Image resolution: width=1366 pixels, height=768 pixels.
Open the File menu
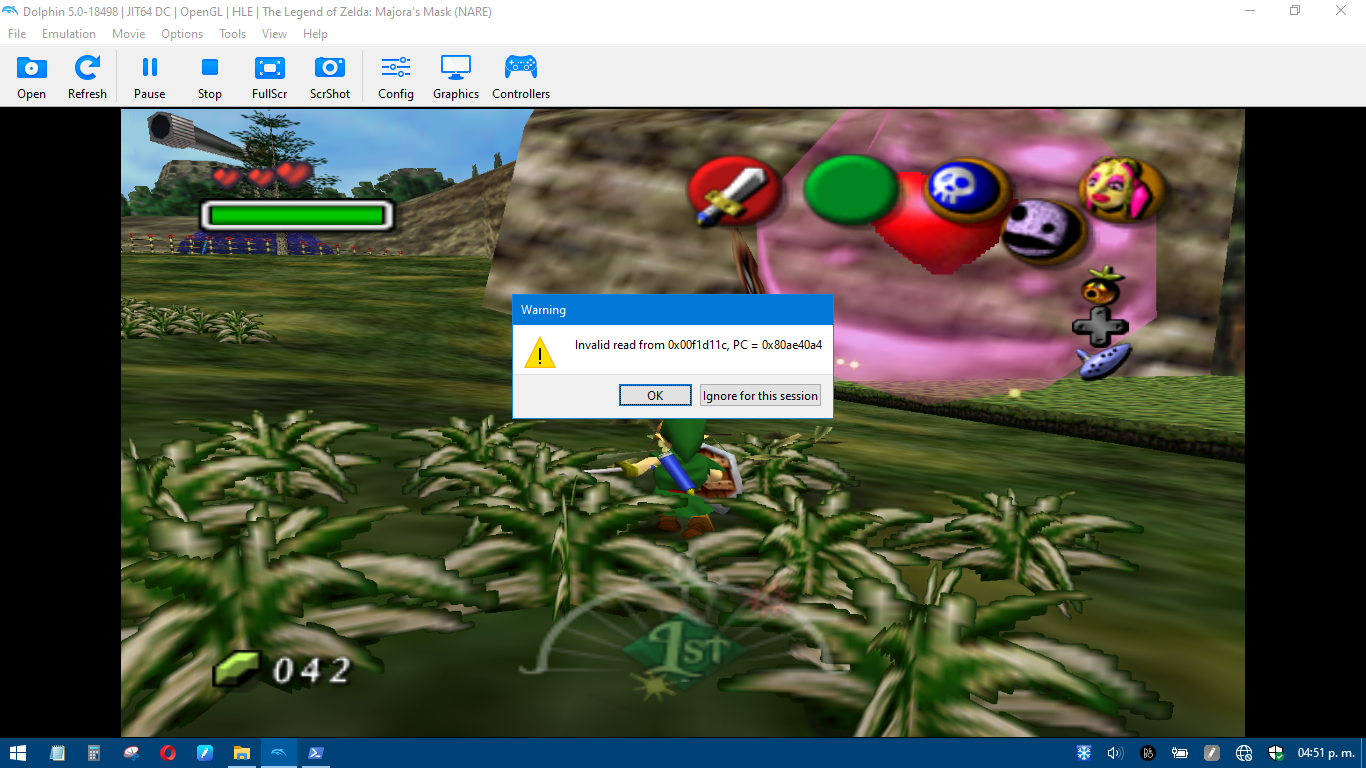[17, 34]
